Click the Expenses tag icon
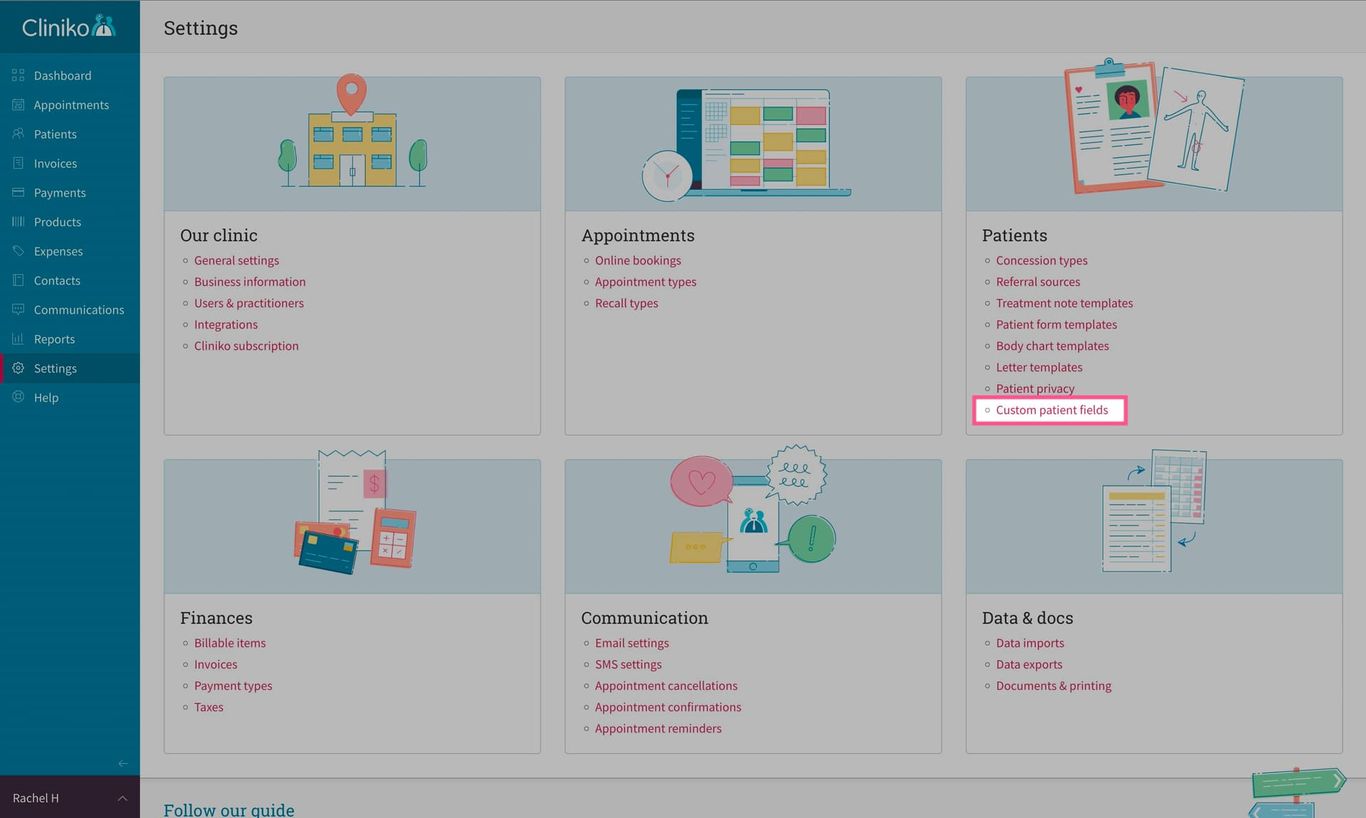1366x818 pixels. [x=17, y=251]
